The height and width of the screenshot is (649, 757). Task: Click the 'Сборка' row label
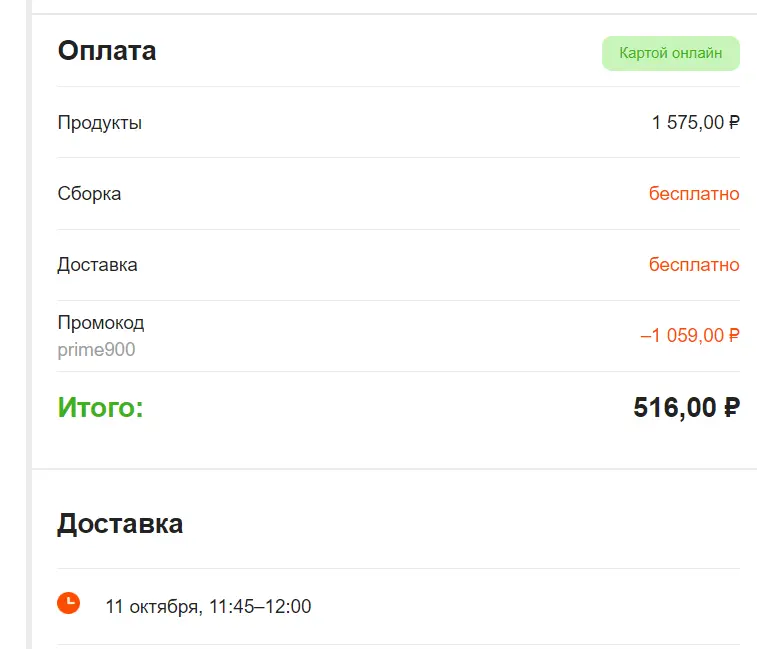pos(89,194)
